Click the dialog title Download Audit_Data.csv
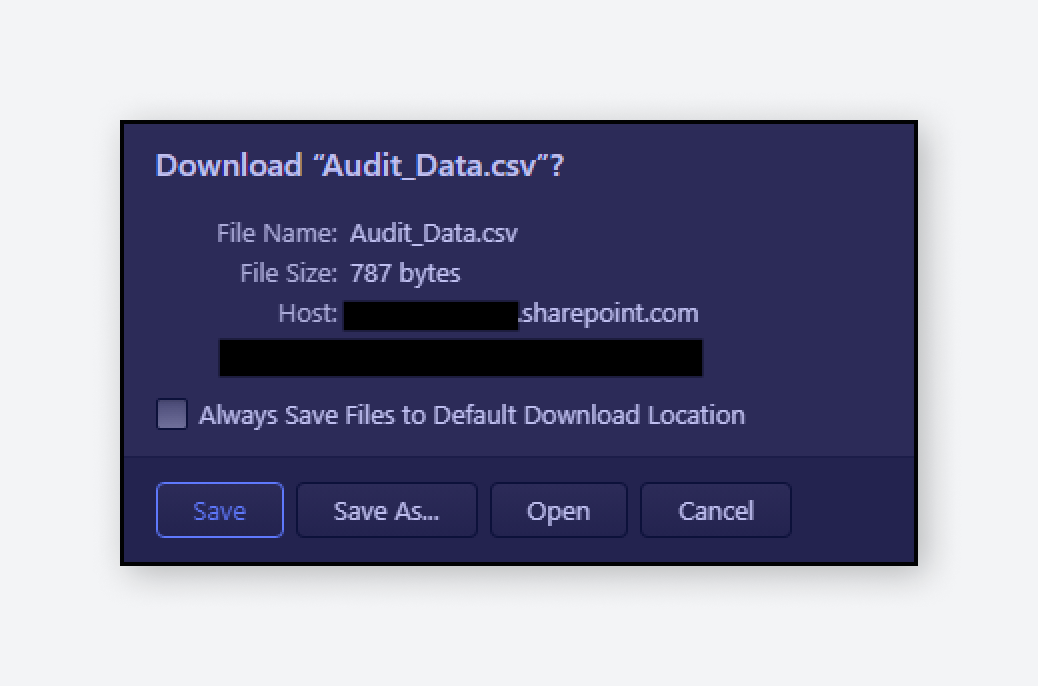 tap(362, 165)
